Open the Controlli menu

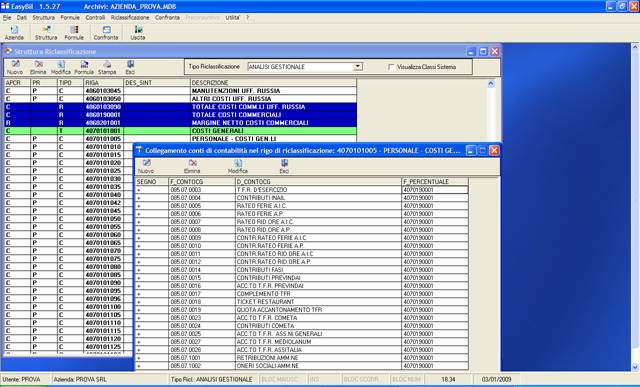tap(95, 18)
